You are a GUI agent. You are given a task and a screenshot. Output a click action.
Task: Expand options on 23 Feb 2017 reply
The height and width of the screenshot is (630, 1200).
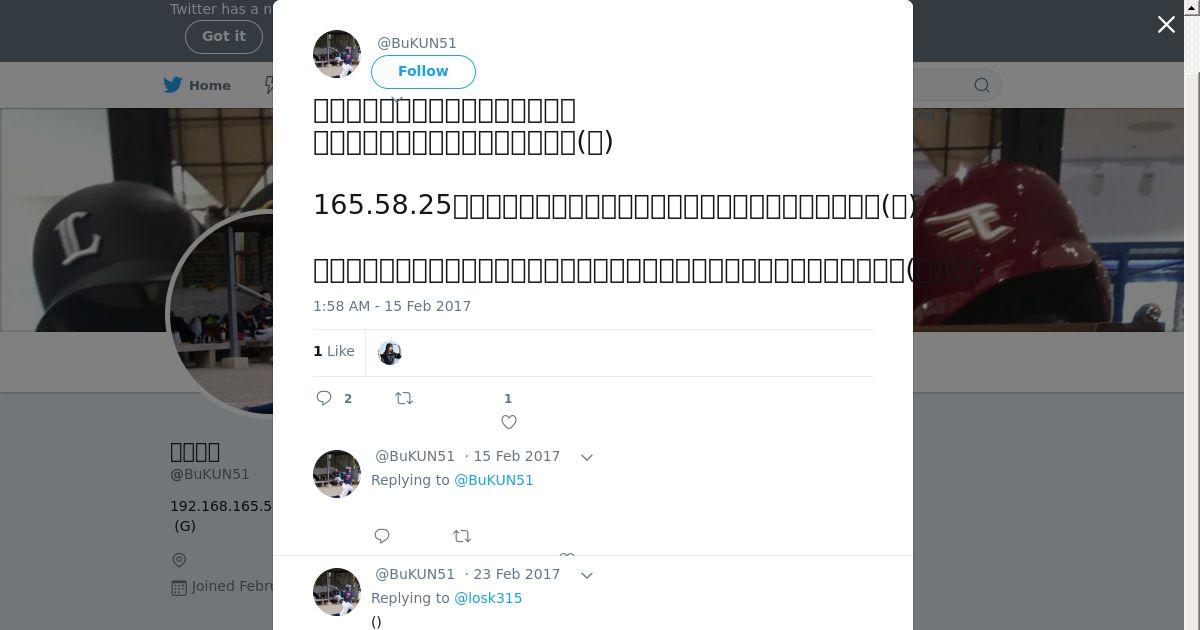pyautogui.click(x=587, y=575)
